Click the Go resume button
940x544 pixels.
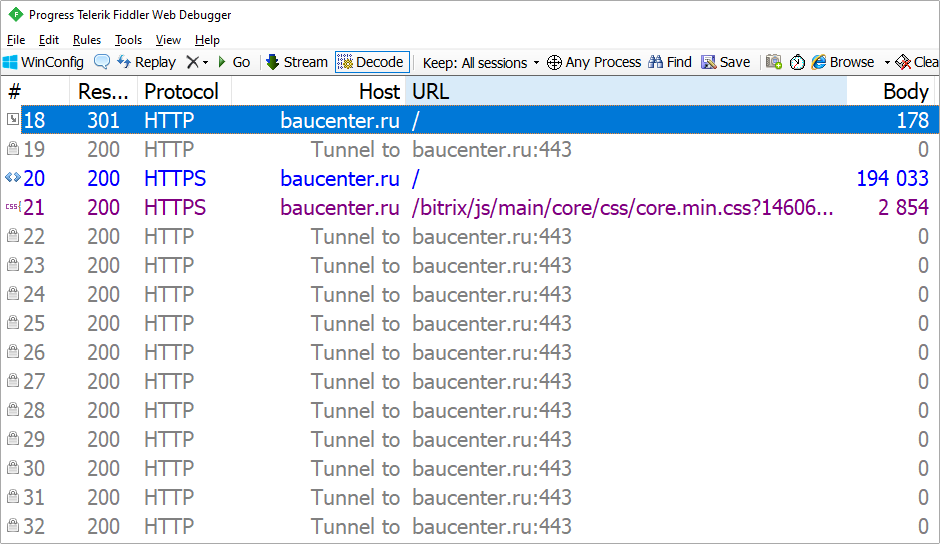(x=234, y=62)
